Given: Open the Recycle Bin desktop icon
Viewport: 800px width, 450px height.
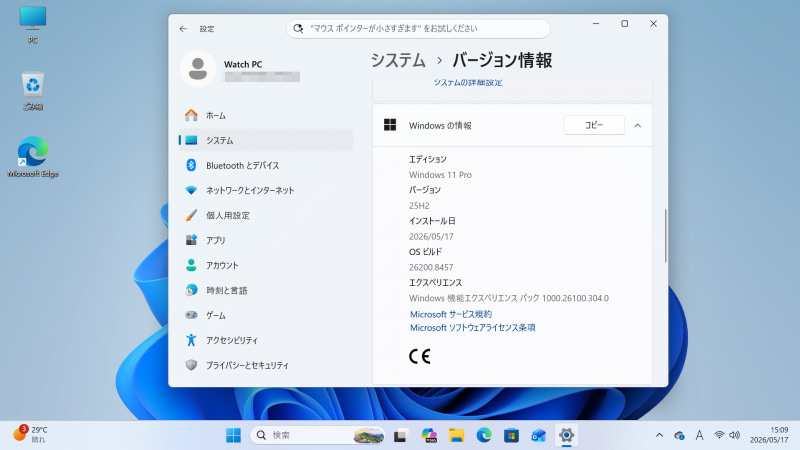Looking at the screenshot, I should click(x=33, y=91).
